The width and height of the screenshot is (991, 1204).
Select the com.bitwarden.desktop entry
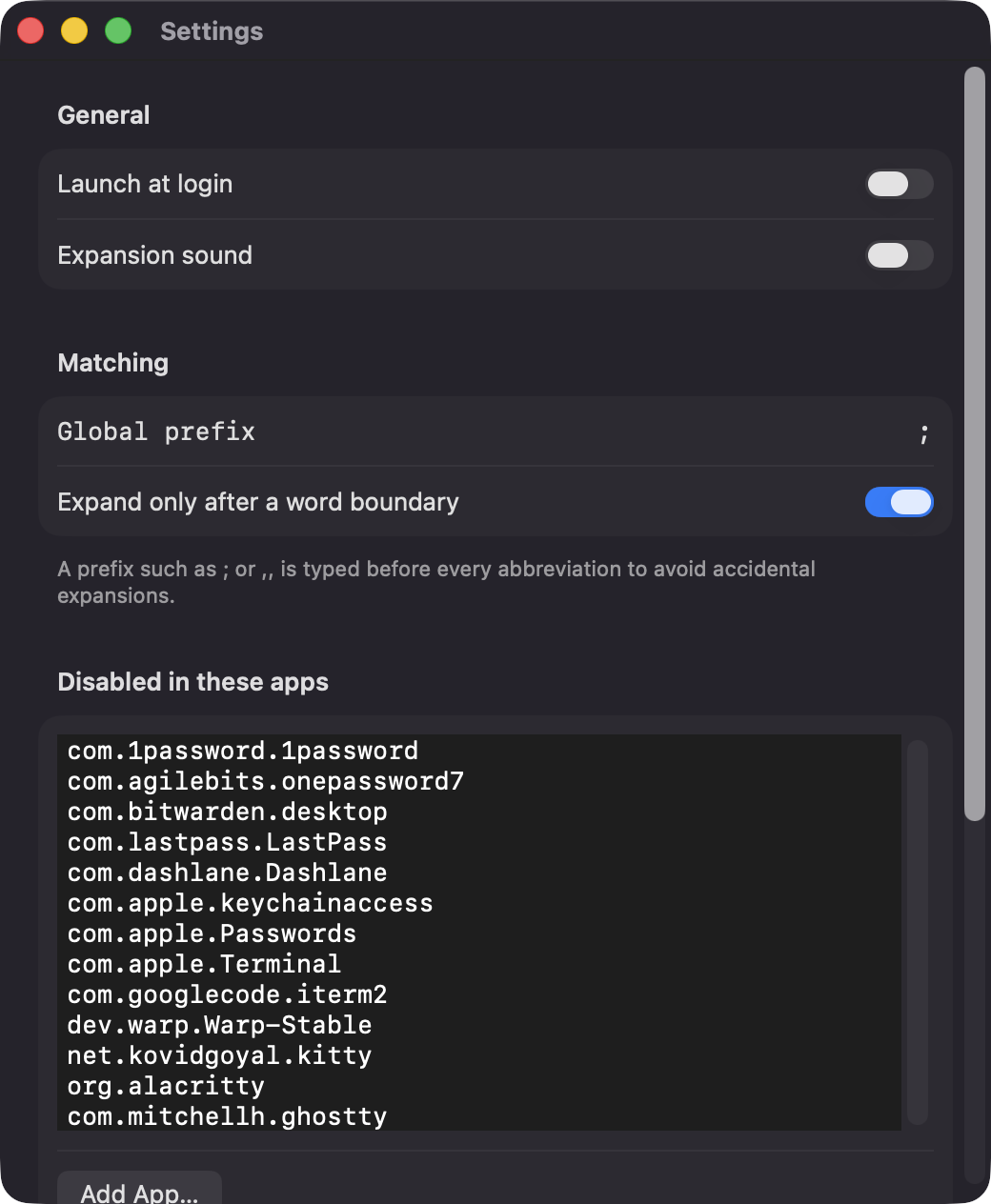point(228,812)
